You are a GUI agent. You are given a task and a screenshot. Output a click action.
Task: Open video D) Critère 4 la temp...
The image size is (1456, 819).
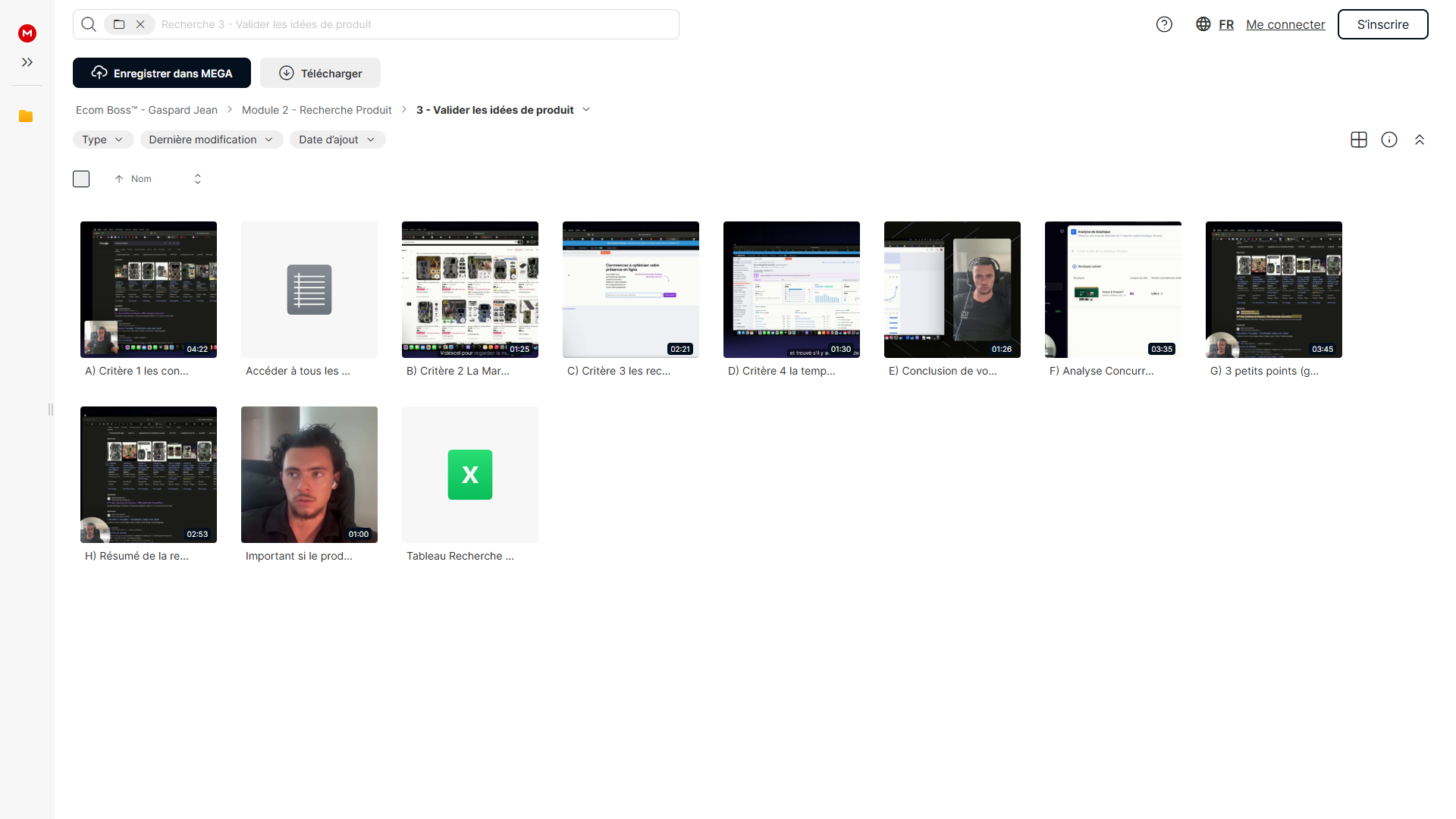tap(792, 300)
